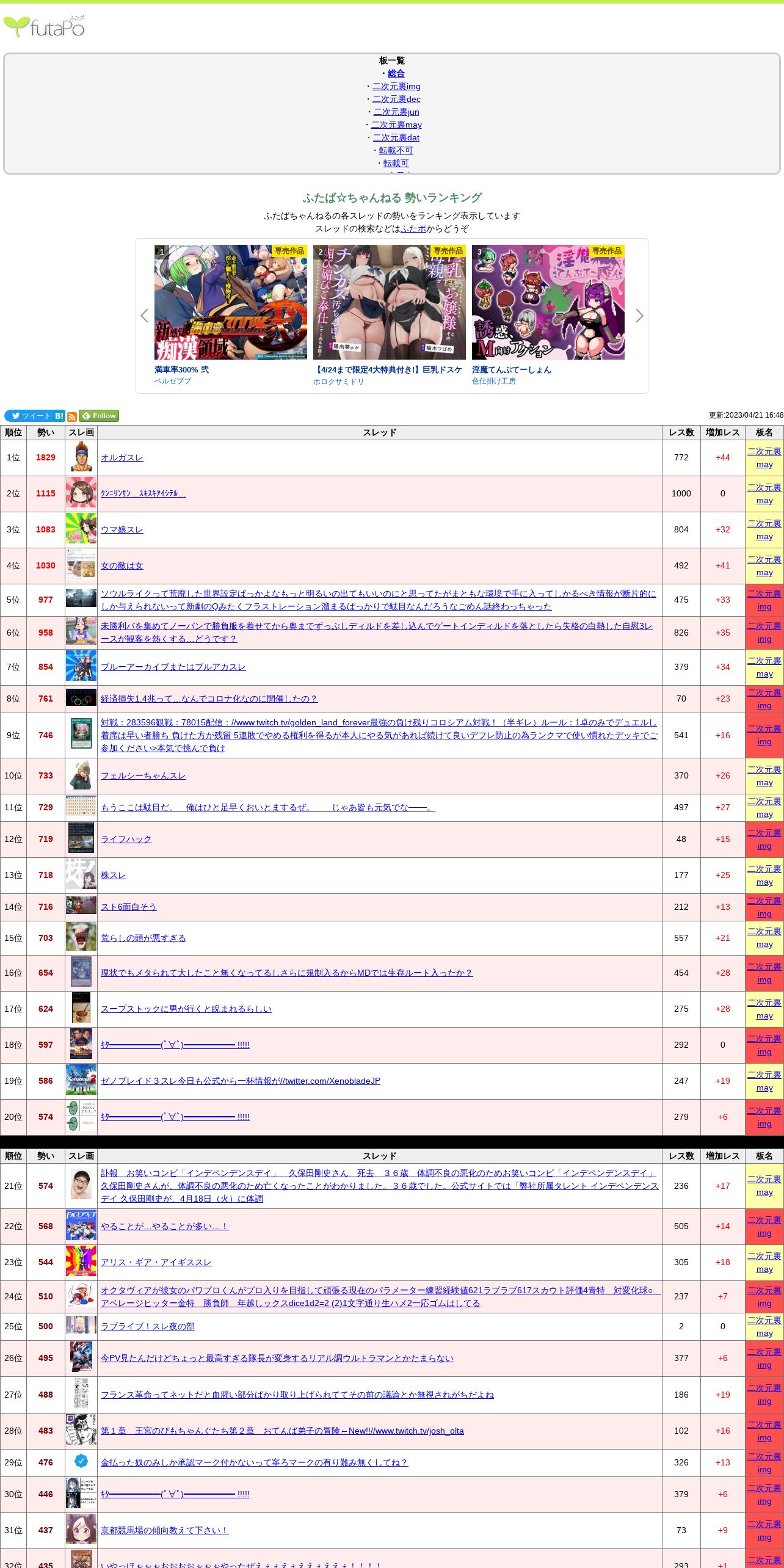The height and width of the screenshot is (1568, 784).
Task: Open the 転載不可 board link
Action: point(396,150)
